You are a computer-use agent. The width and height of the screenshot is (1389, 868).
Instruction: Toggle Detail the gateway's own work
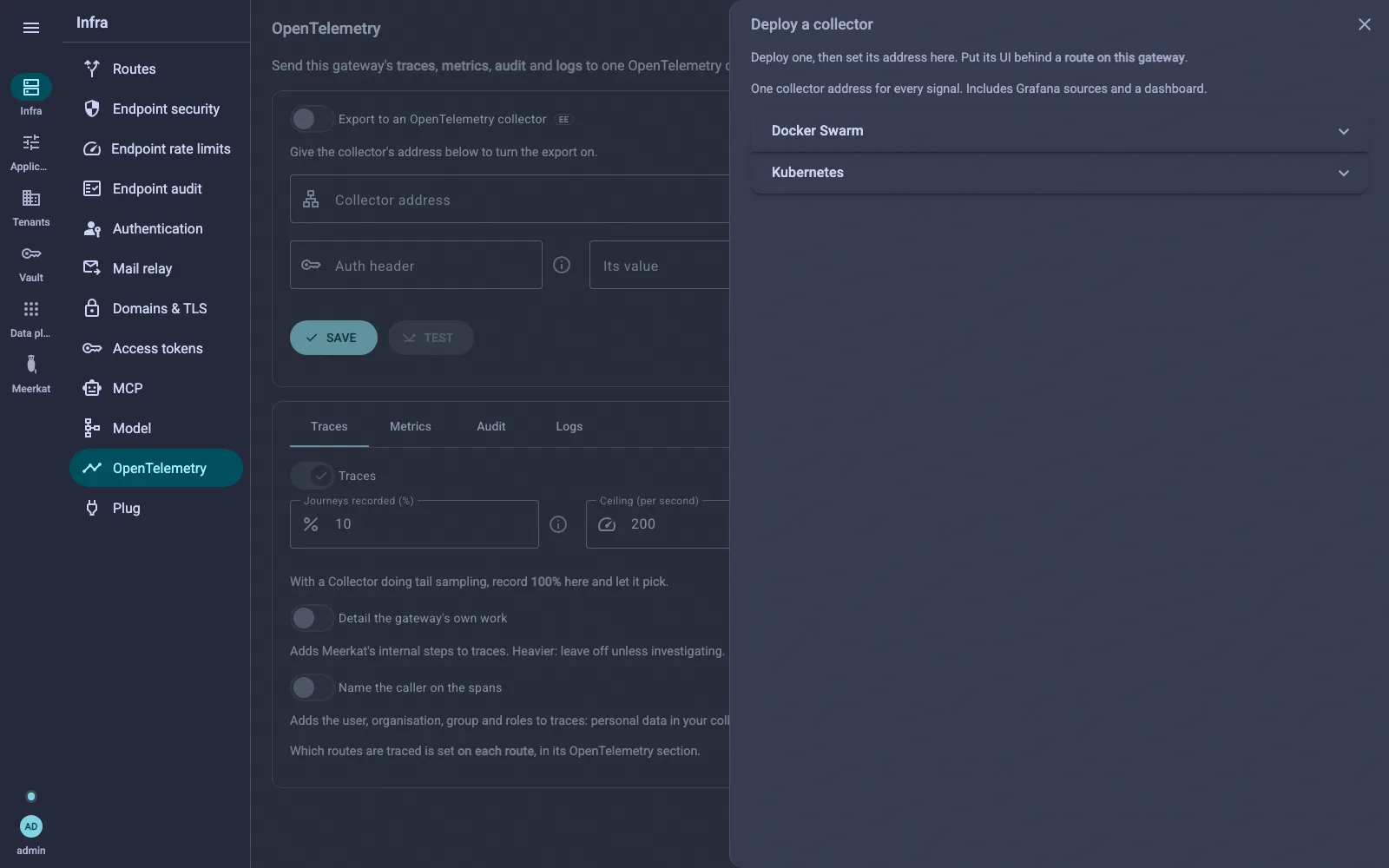[x=311, y=618]
